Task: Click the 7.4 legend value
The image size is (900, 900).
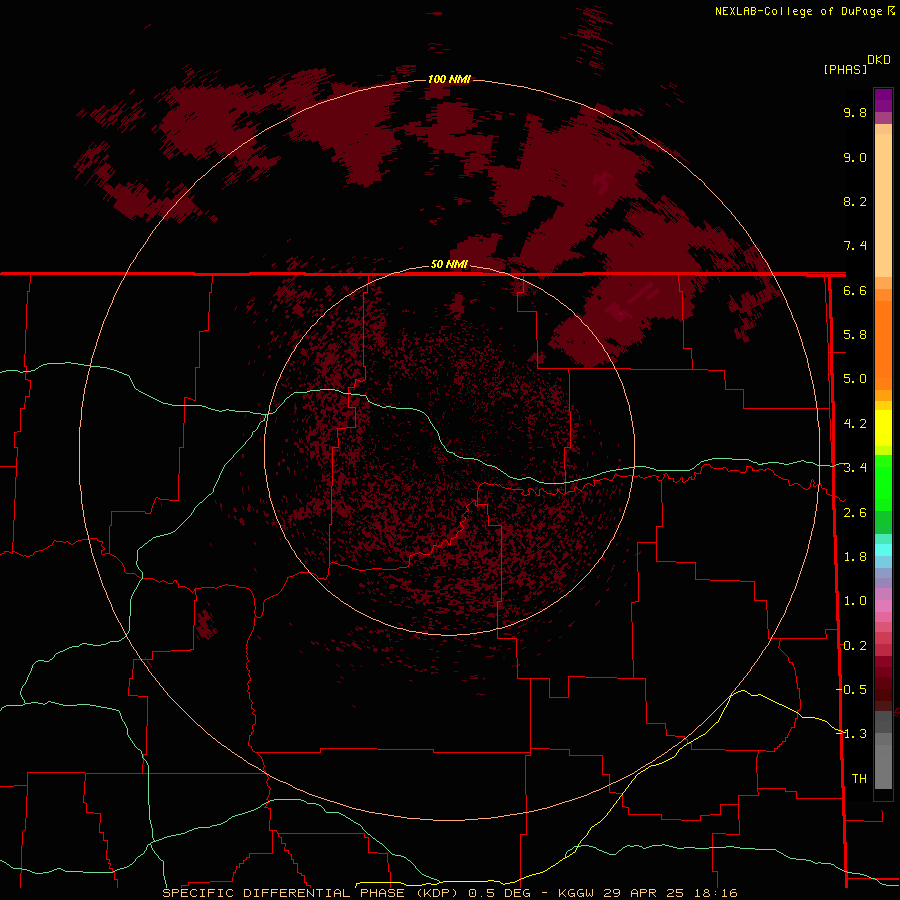Action: 855,246
